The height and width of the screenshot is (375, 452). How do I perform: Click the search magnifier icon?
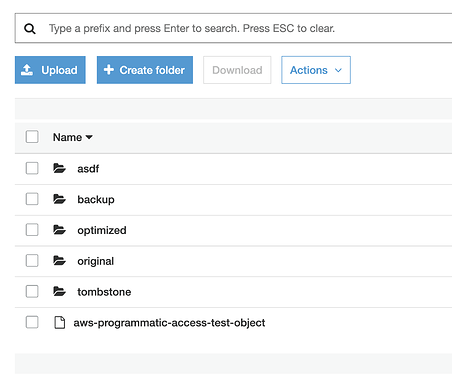pyautogui.click(x=30, y=29)
